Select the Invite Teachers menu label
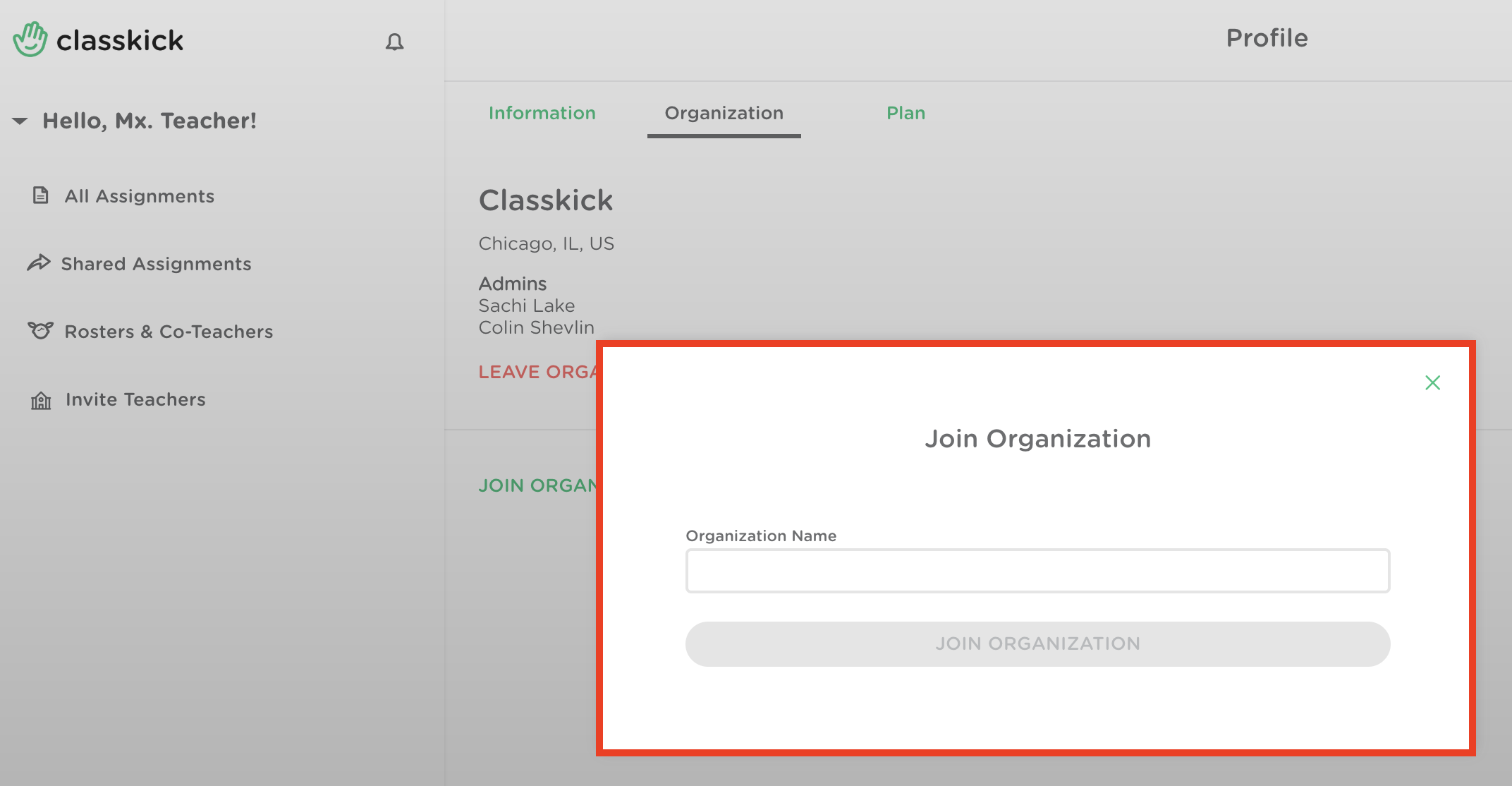This screenshot has width=1512, height=786. pos(135,399)
